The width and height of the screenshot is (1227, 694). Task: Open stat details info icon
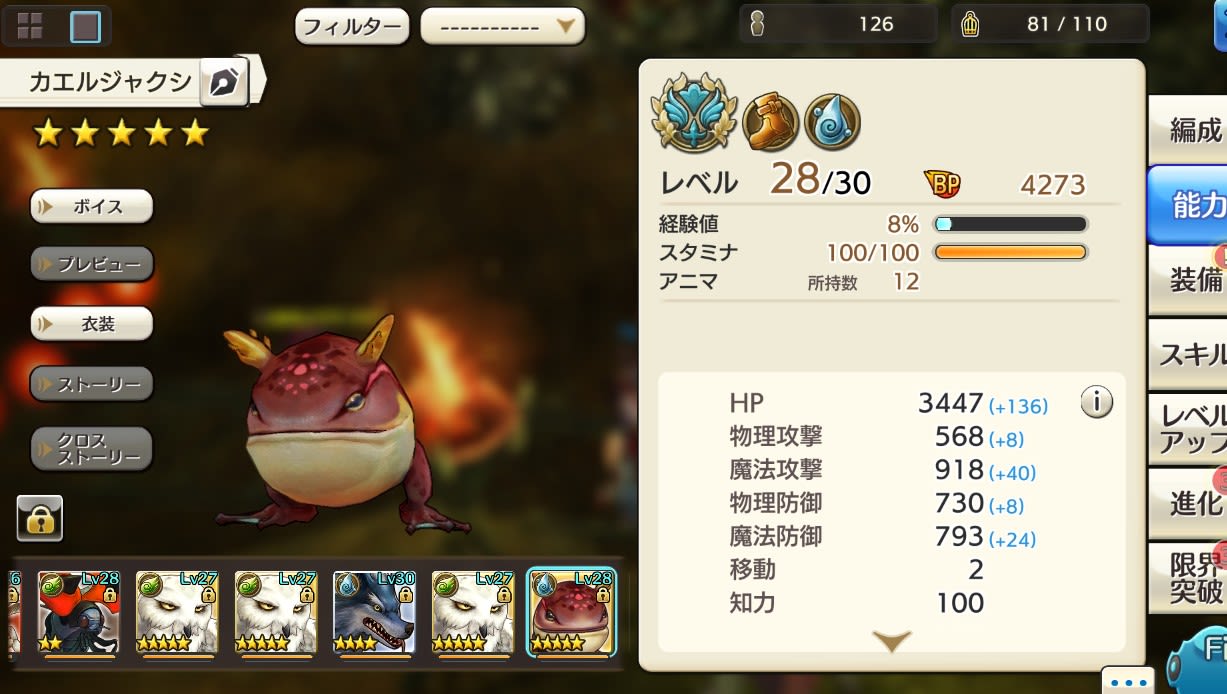coord(1097,403)
